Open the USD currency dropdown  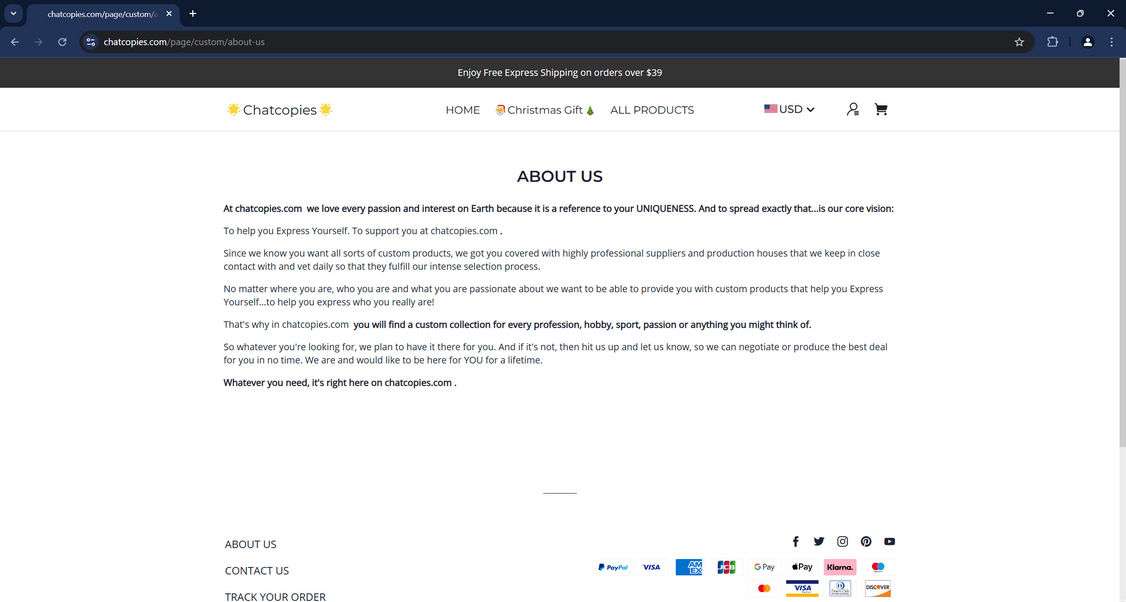[788, 109]
